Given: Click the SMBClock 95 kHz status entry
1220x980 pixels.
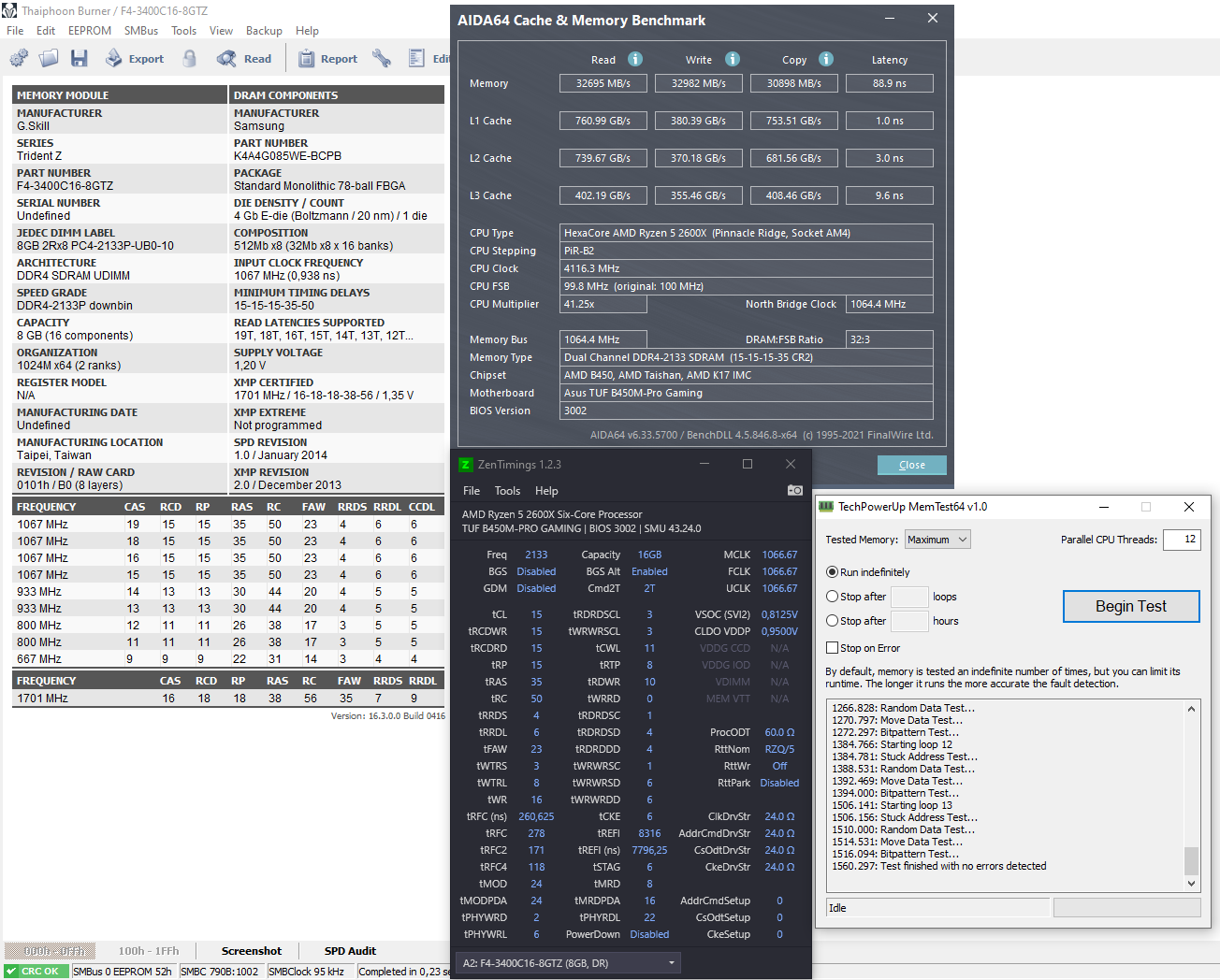Looking at the screenshot, I should [306, 972].
